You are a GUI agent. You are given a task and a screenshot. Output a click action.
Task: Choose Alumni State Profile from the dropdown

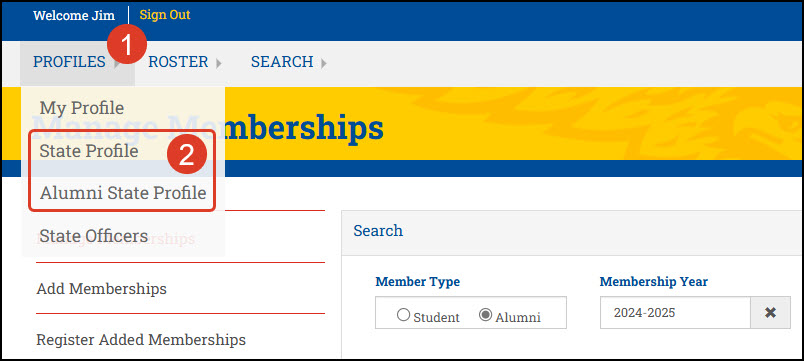[123, 193]
